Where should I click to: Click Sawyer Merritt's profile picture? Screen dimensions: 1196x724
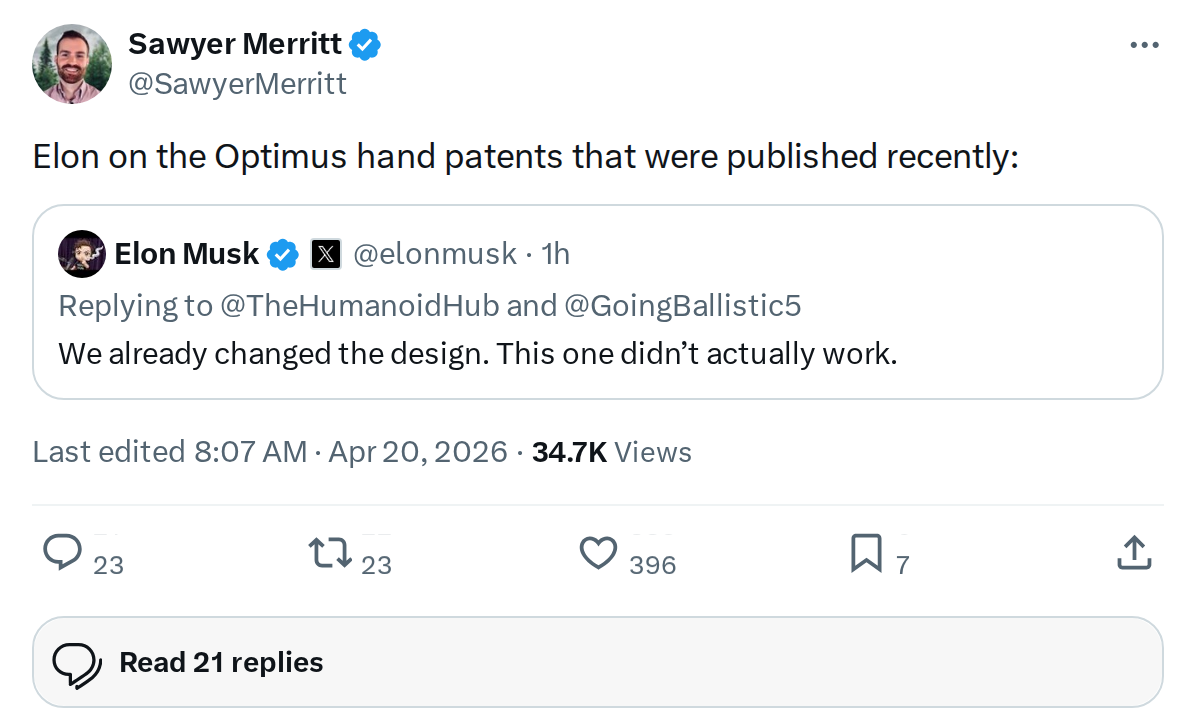71,63
